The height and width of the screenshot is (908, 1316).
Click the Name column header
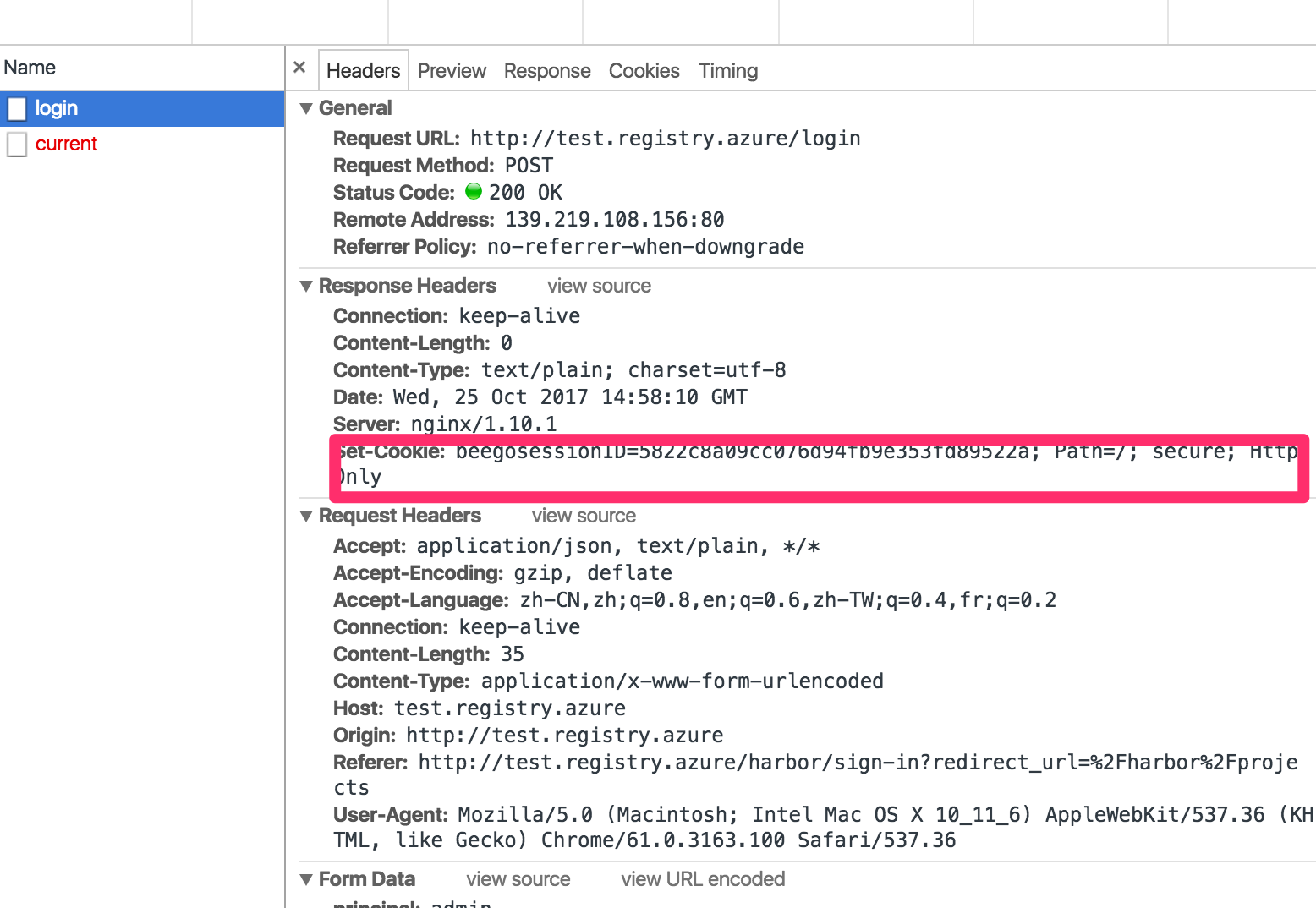pyautogui.click(x=30, y=68)
